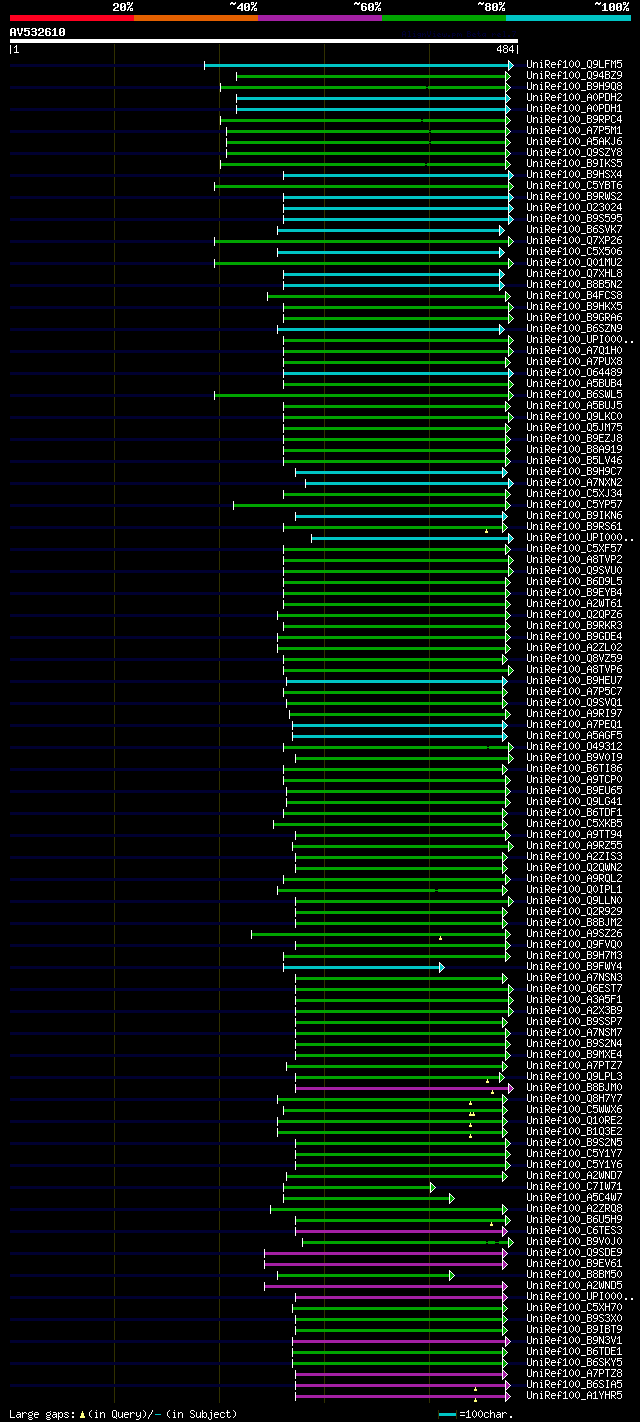Viewport: 640px width, 1422px height.
Task: Click the query name AV532610
Action: [x=38, y=32]
